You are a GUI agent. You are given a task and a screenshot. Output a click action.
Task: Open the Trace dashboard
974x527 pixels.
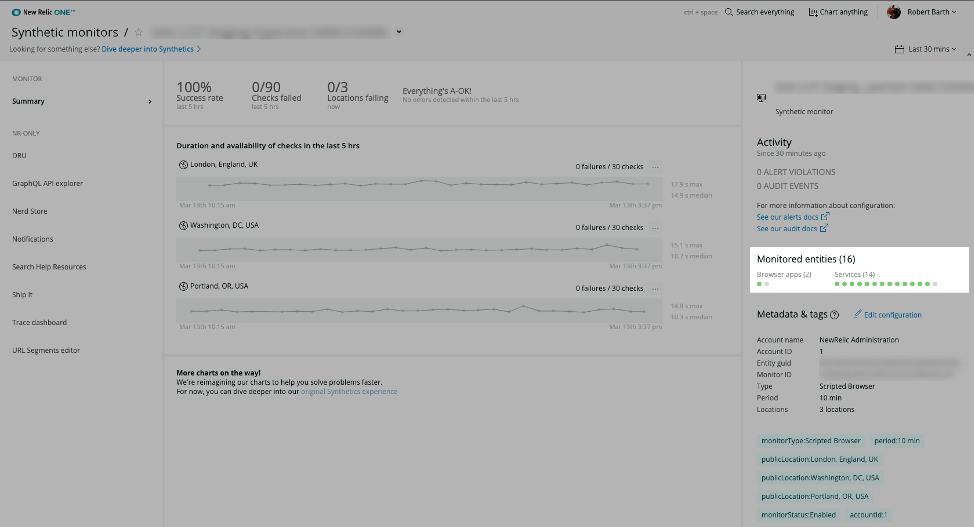[x=39, y=323]
